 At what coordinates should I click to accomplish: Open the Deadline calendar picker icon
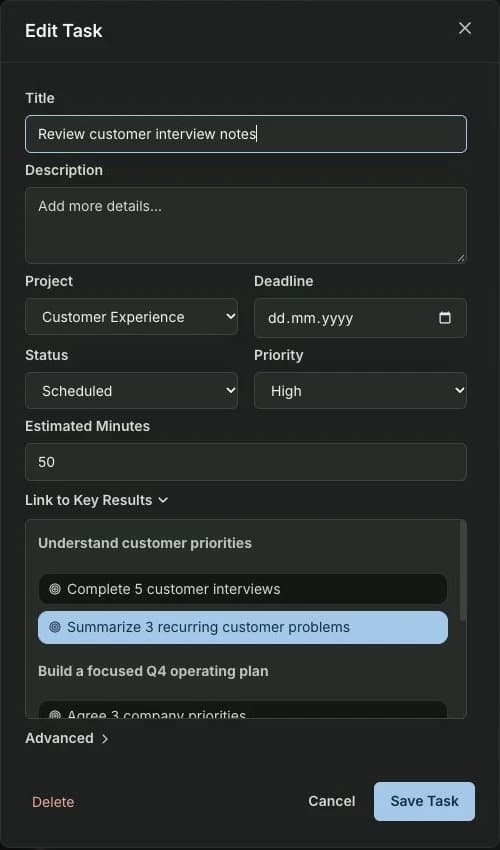pos(445,318)
